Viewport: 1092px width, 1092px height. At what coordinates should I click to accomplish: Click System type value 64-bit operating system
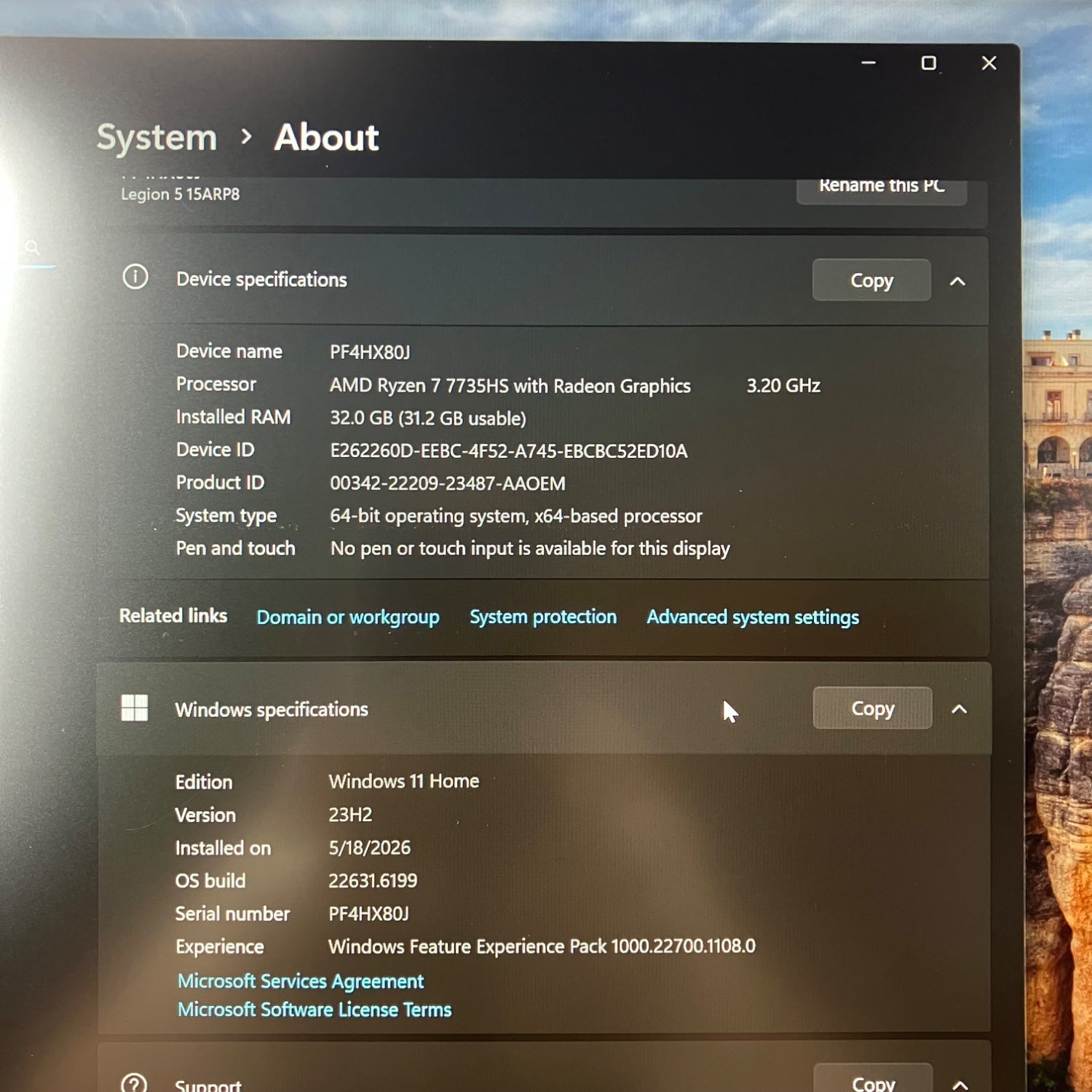coord(516,516)
